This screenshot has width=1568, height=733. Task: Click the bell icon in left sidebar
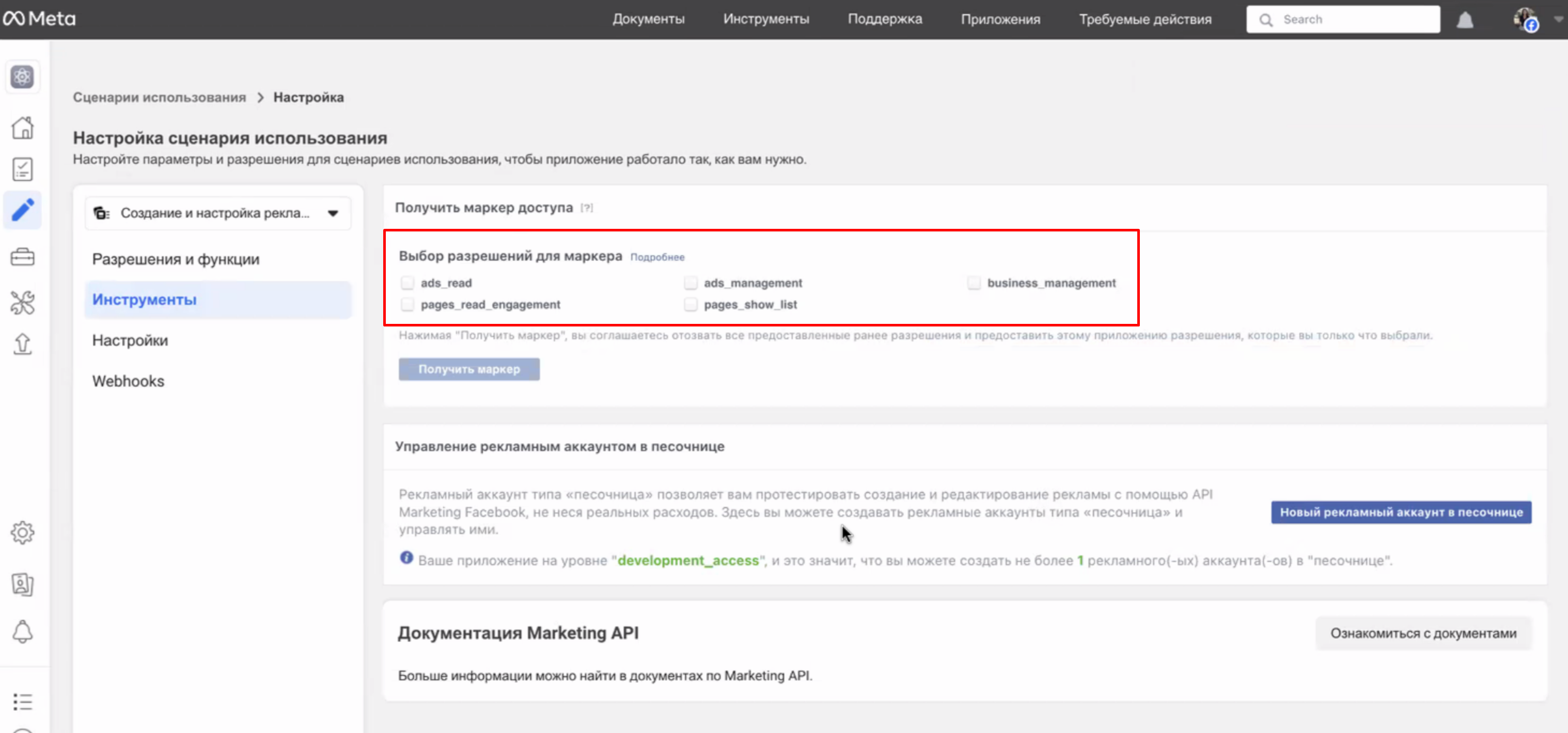(23, 631)
